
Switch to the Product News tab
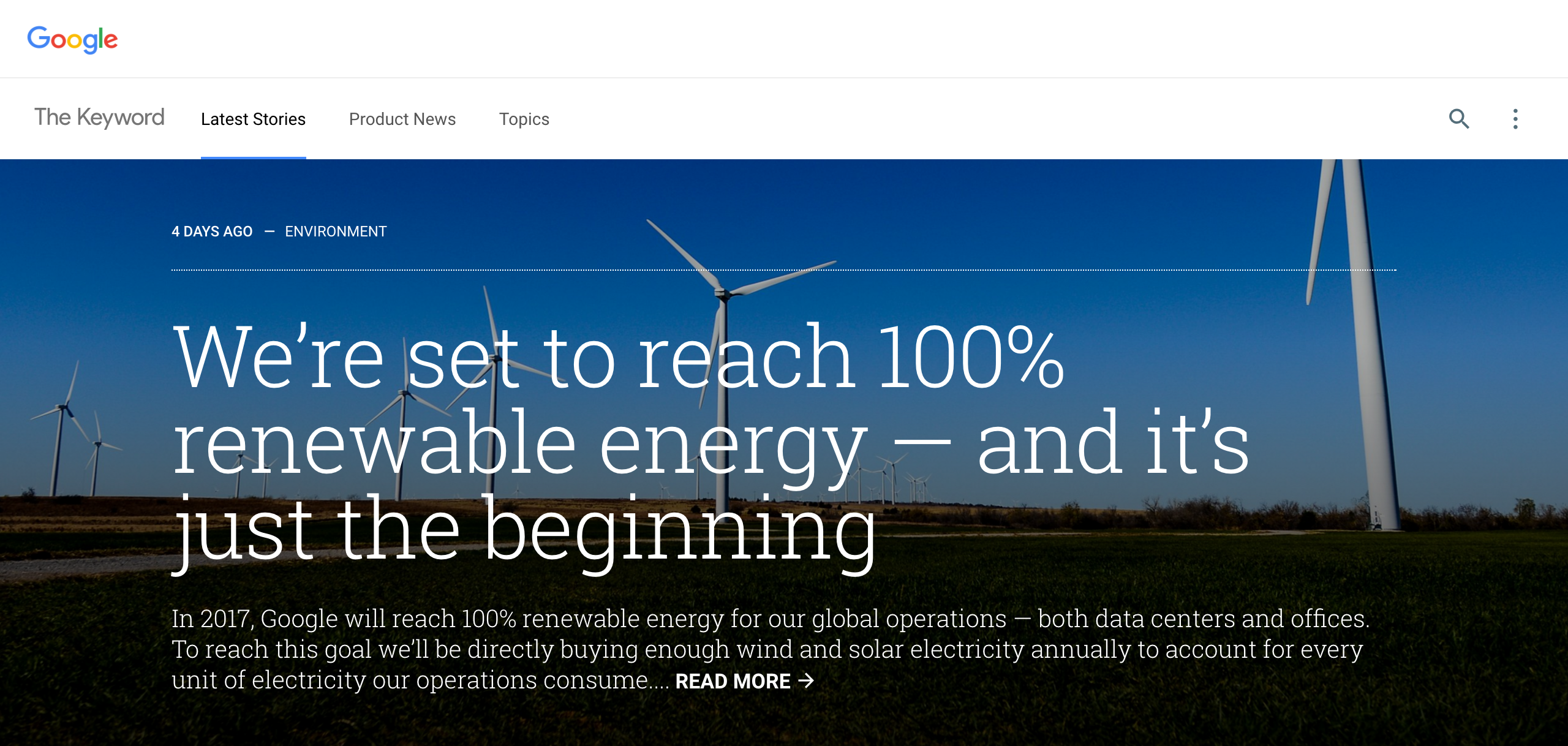402,119
